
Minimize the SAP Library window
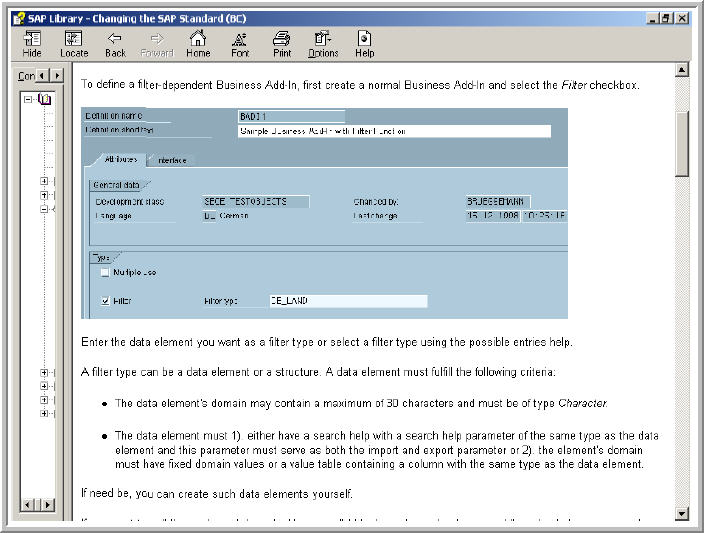(654, 18)
